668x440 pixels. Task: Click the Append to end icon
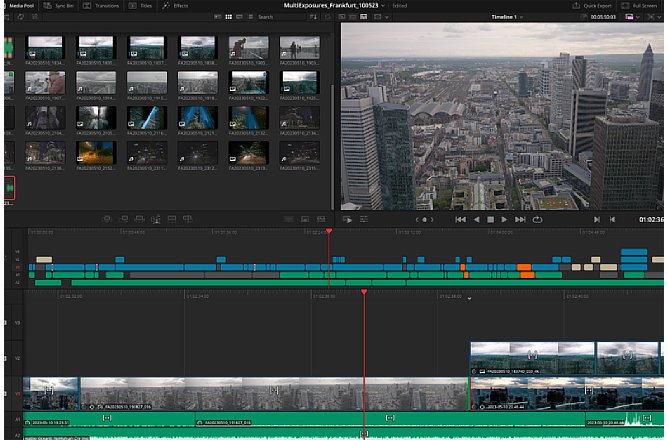123,219
